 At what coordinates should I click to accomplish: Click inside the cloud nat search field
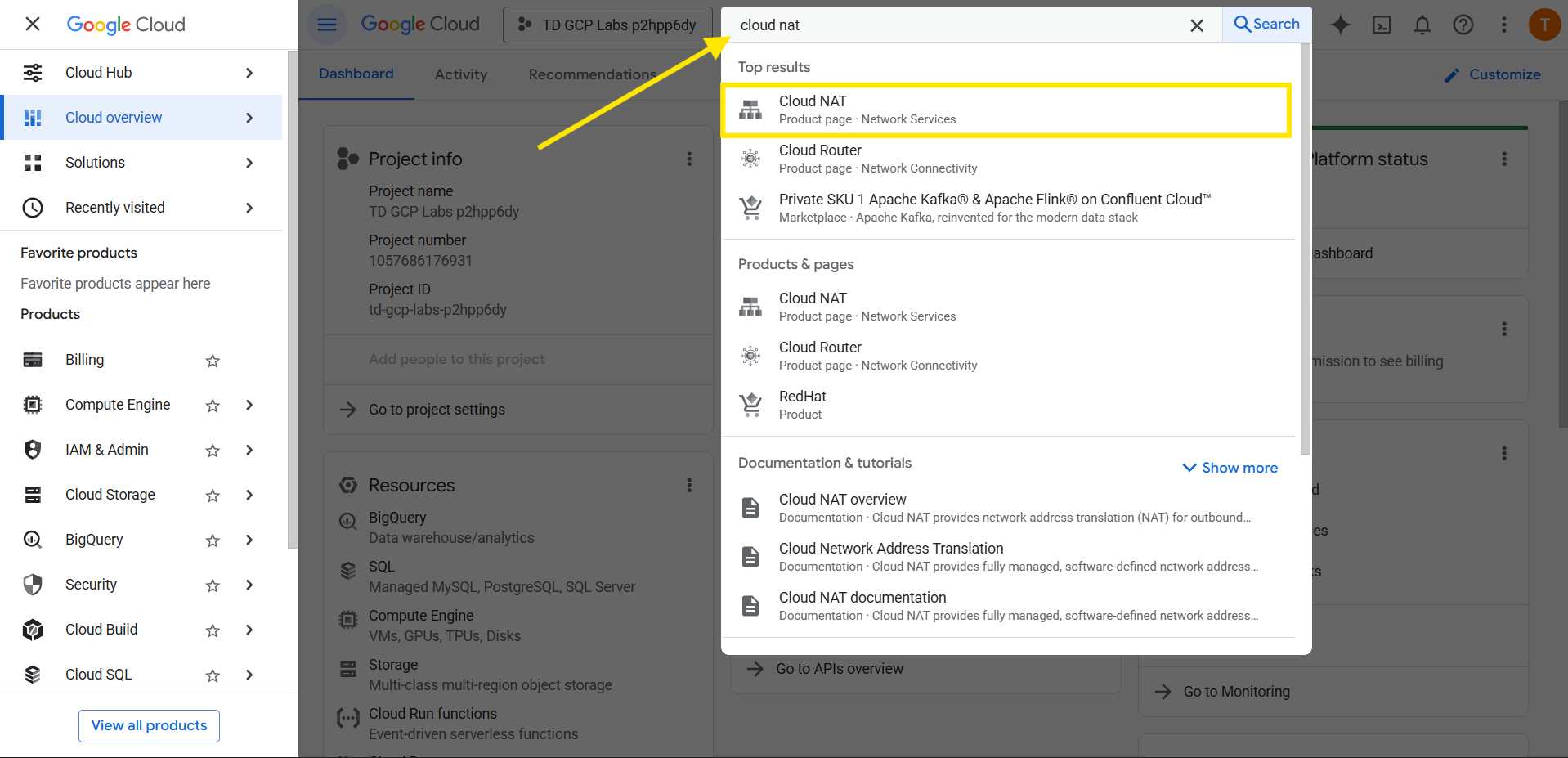956,25
